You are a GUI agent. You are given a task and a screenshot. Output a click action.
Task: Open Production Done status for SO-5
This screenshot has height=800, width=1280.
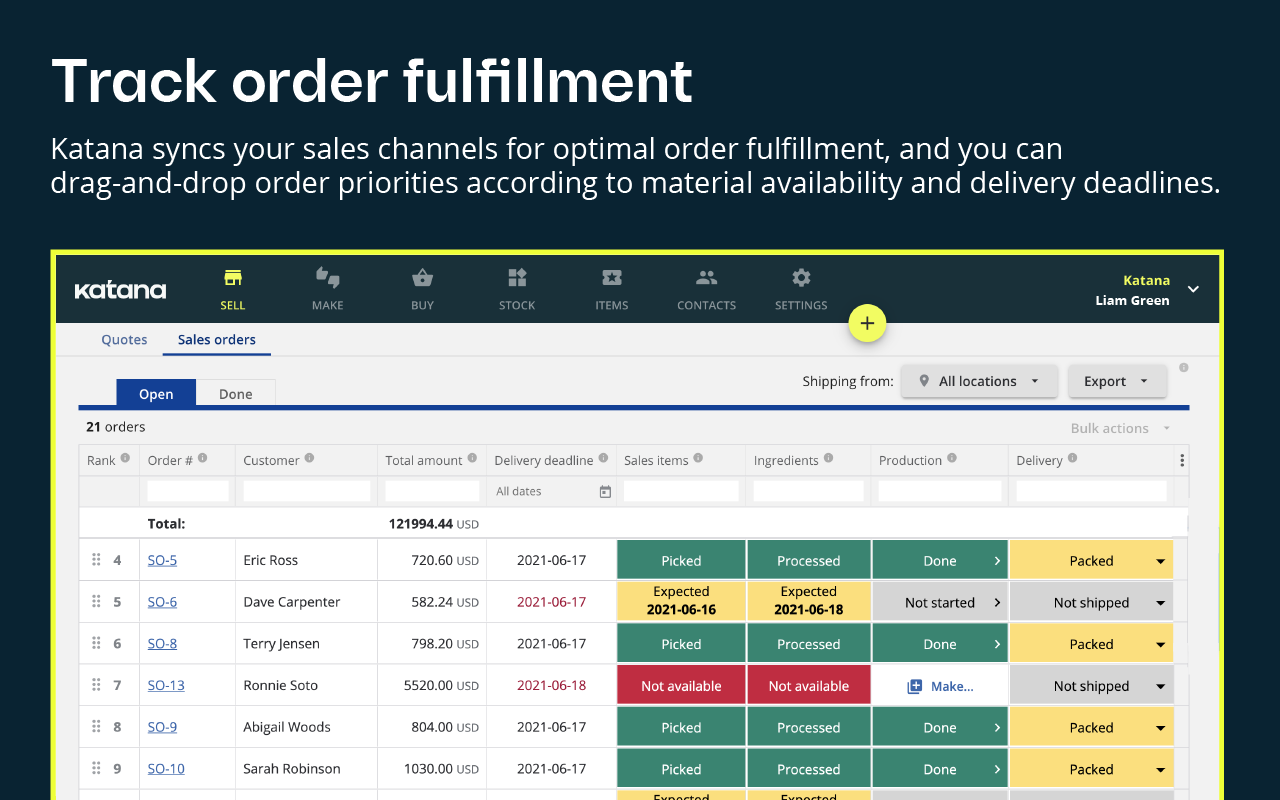pos(940,561)
